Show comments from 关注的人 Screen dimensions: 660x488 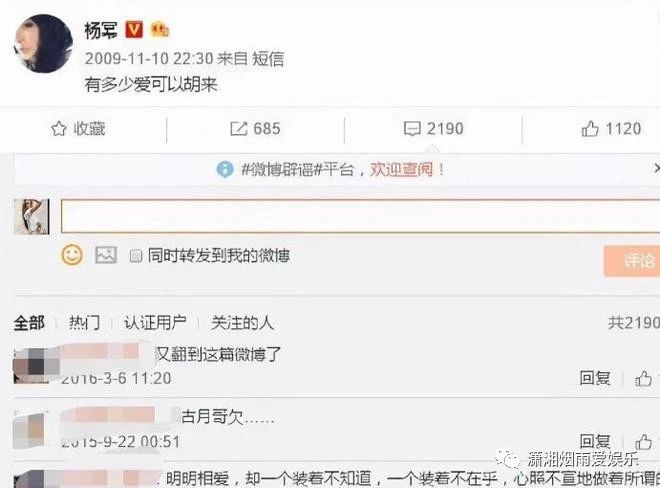pos(242,323)
